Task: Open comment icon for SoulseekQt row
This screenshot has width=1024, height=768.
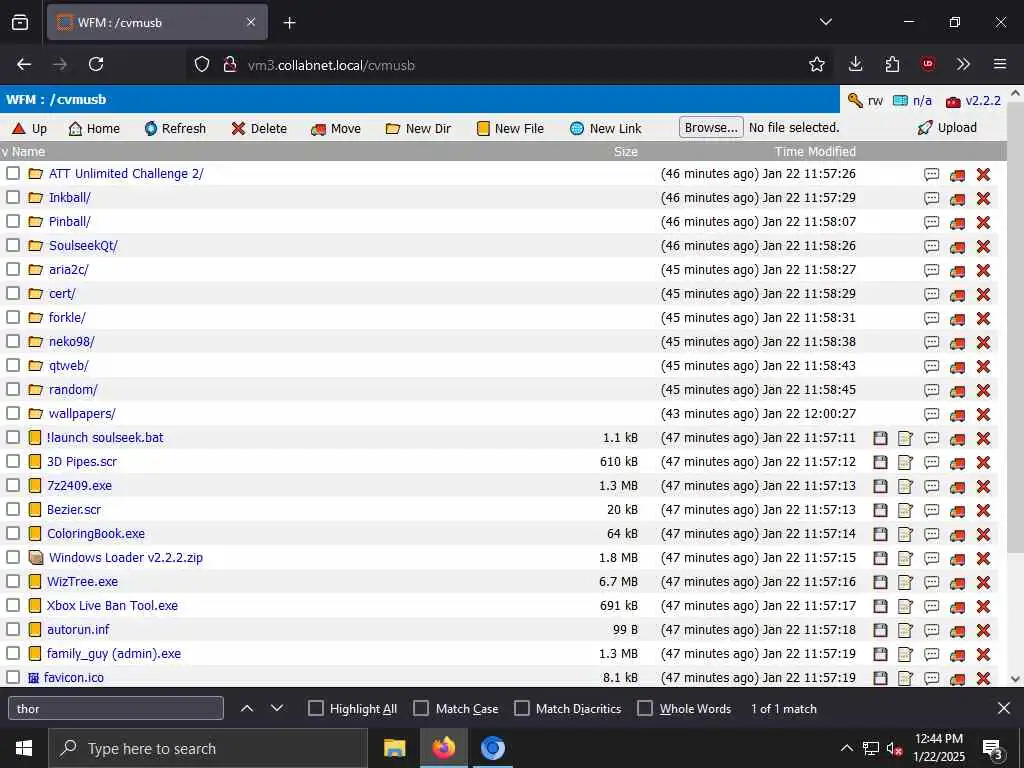Action: (x=931, y=246)
